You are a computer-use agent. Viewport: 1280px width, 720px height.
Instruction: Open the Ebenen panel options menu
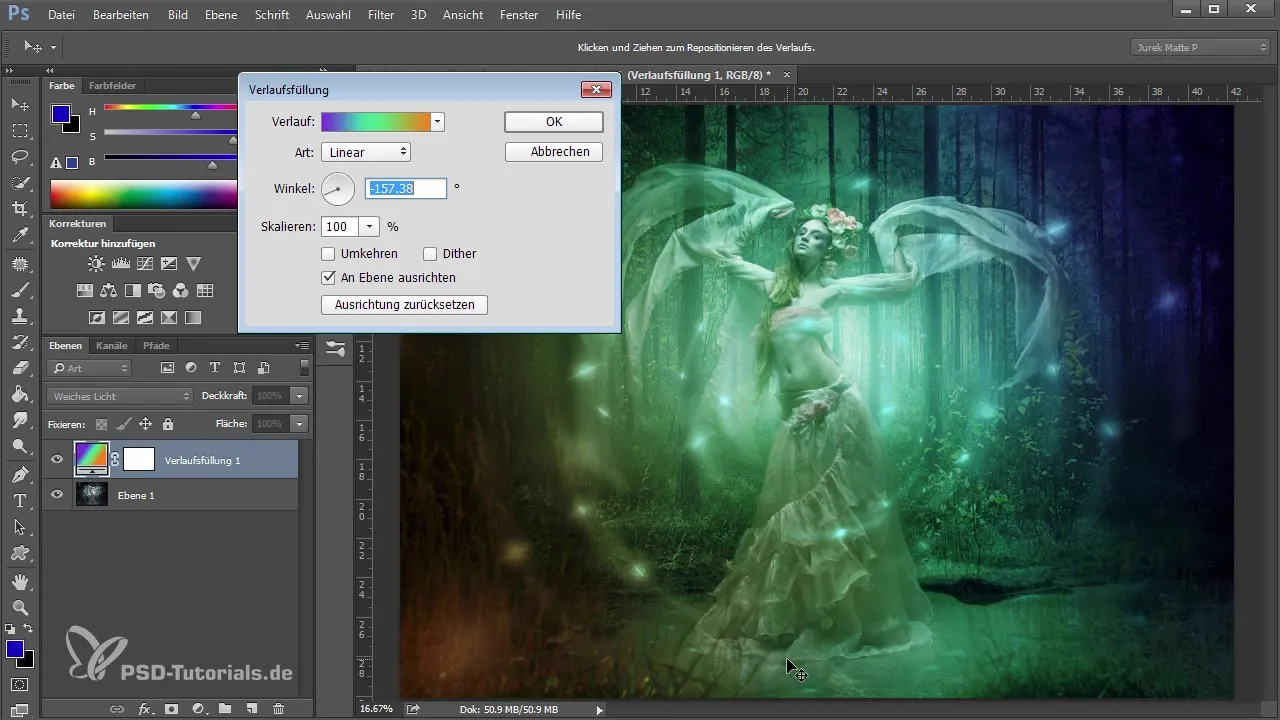pos(303,346)
